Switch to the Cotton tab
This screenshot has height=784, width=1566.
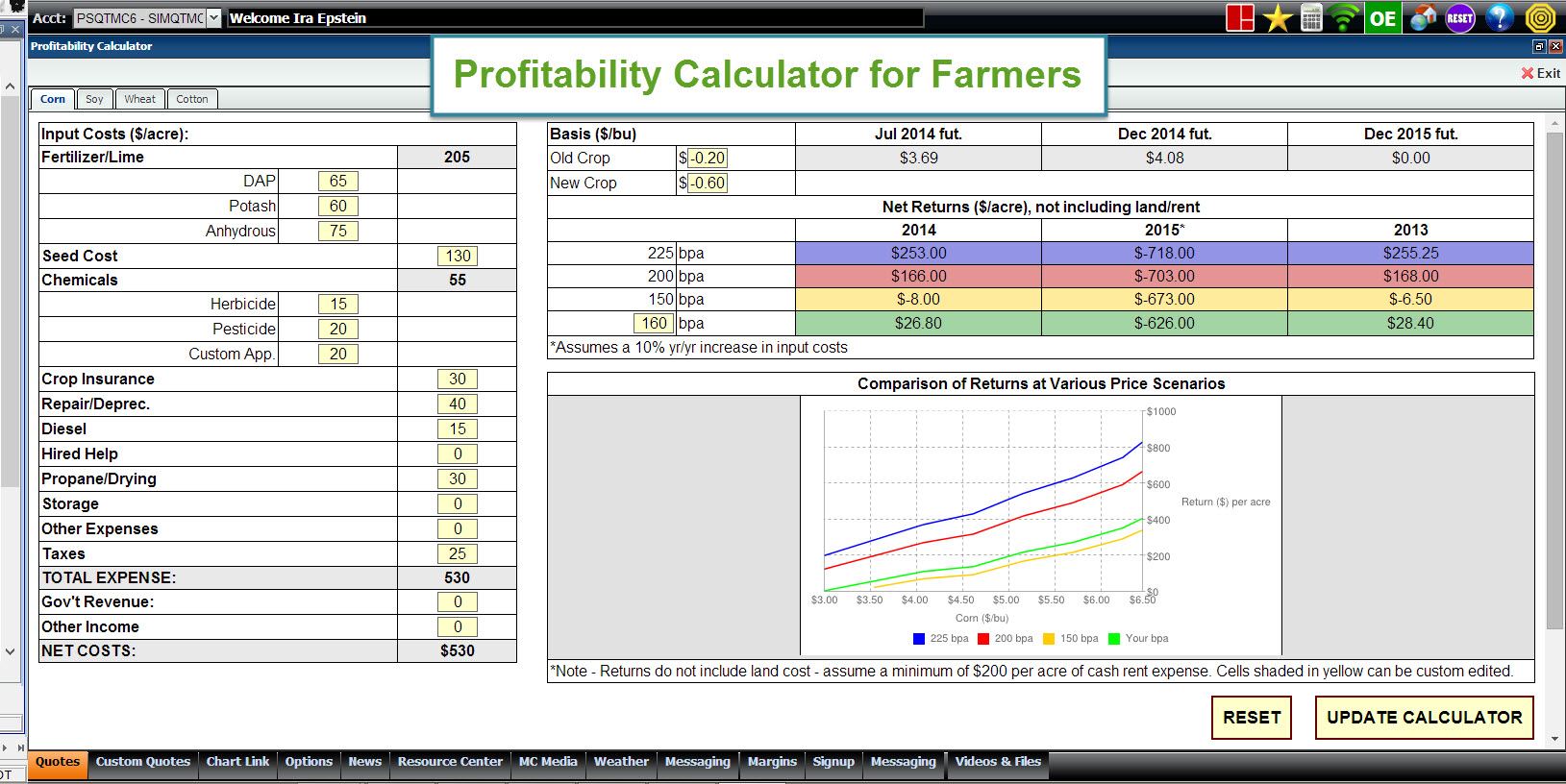click(192, 99)
